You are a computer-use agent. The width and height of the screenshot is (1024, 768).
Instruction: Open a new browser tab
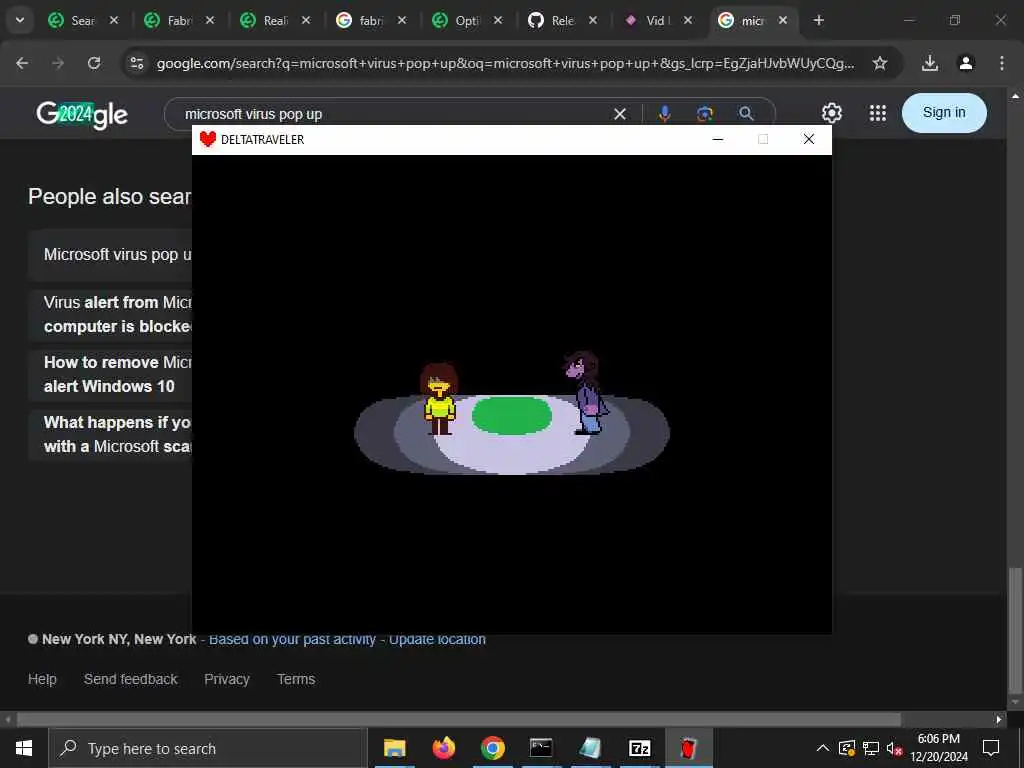[819, 20]
